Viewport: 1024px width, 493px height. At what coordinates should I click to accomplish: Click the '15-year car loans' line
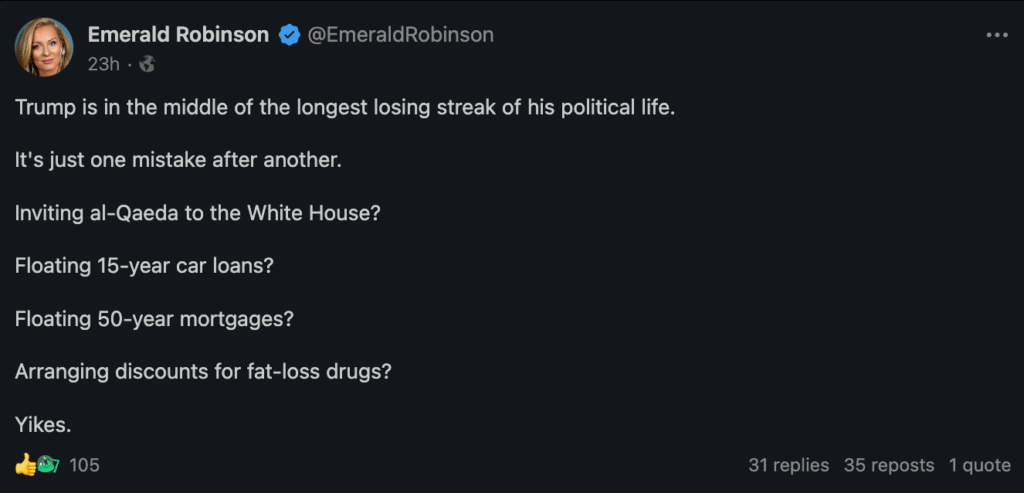coord(144,265)
